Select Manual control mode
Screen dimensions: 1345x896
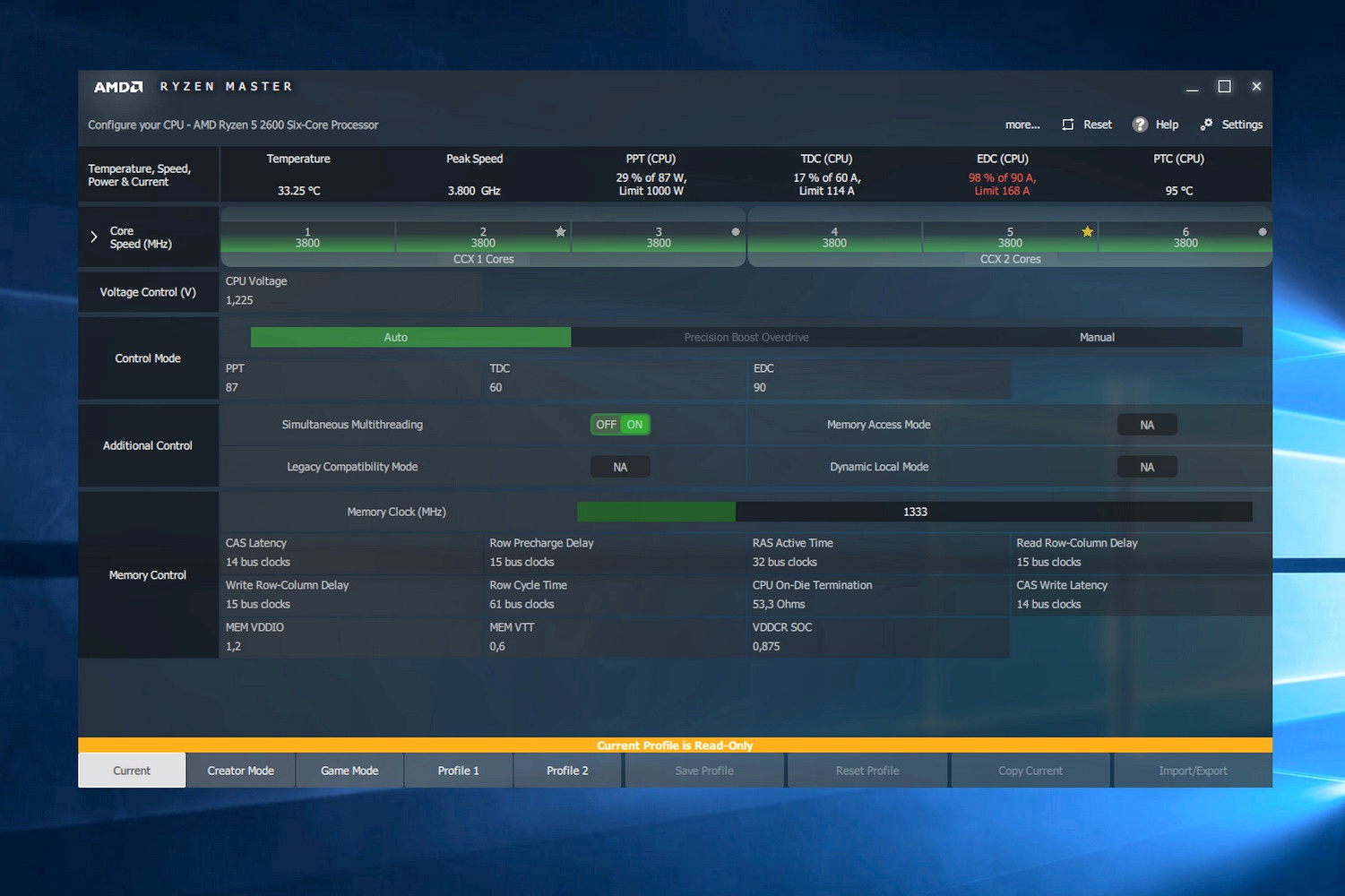click(x=1097, y=337)
